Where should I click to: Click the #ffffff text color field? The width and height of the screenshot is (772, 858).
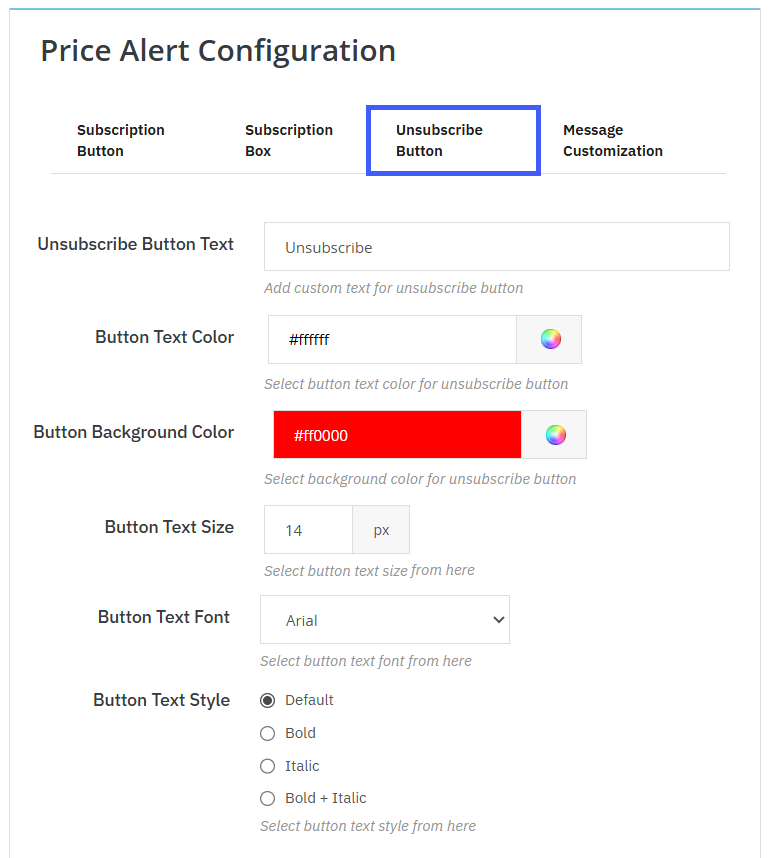392,340
